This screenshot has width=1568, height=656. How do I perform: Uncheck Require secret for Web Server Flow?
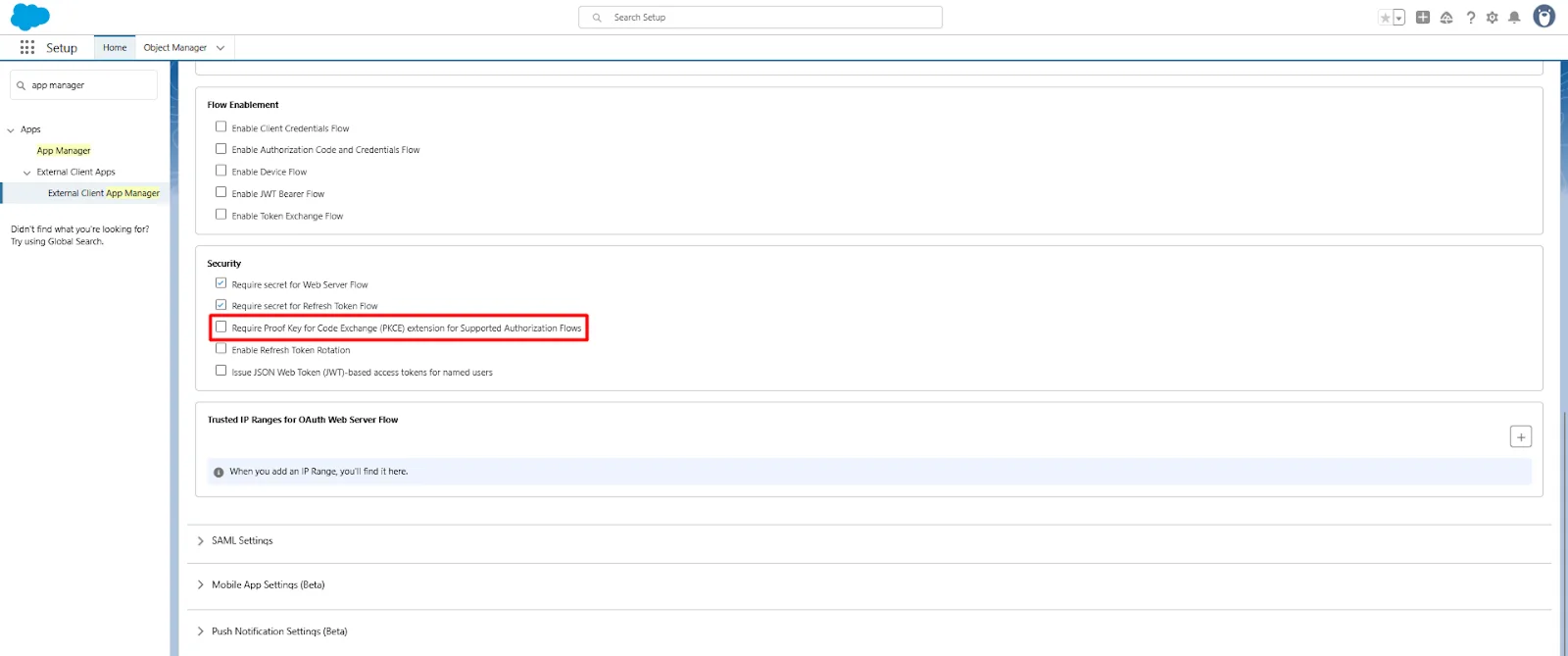220,283
